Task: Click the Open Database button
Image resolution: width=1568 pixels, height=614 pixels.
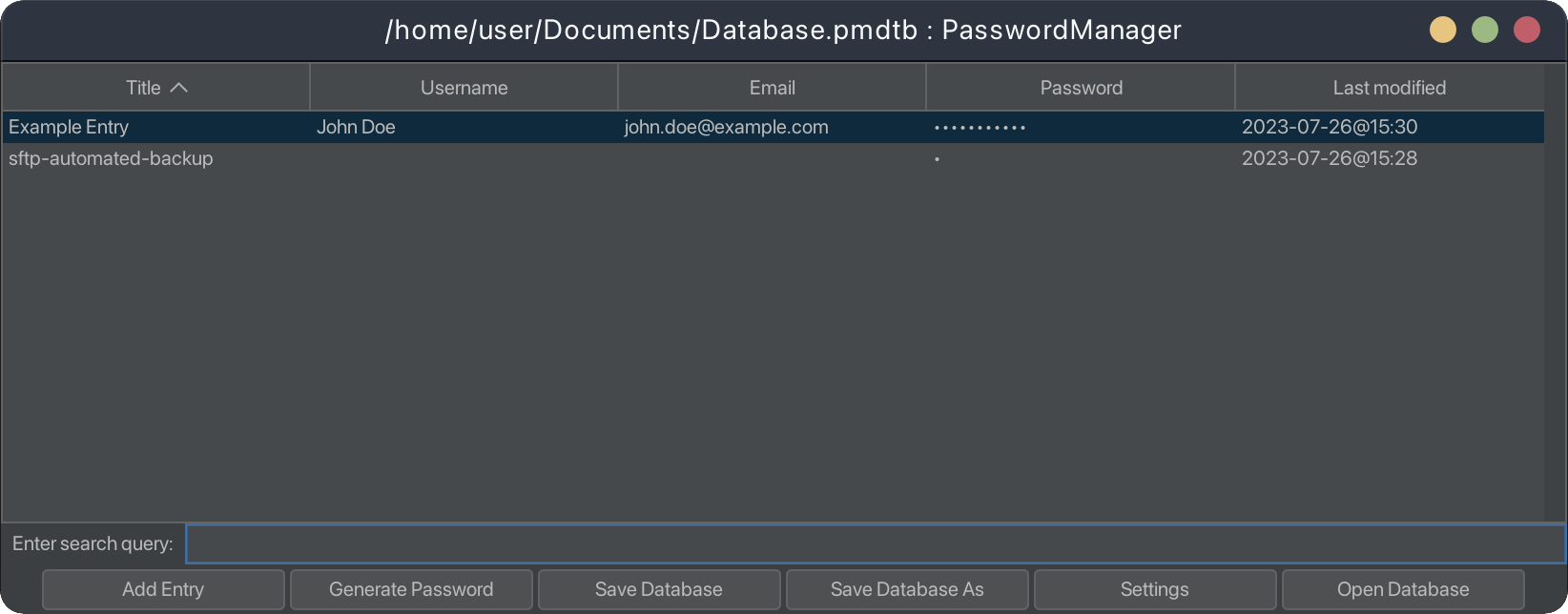Action: click(1403, 589)
